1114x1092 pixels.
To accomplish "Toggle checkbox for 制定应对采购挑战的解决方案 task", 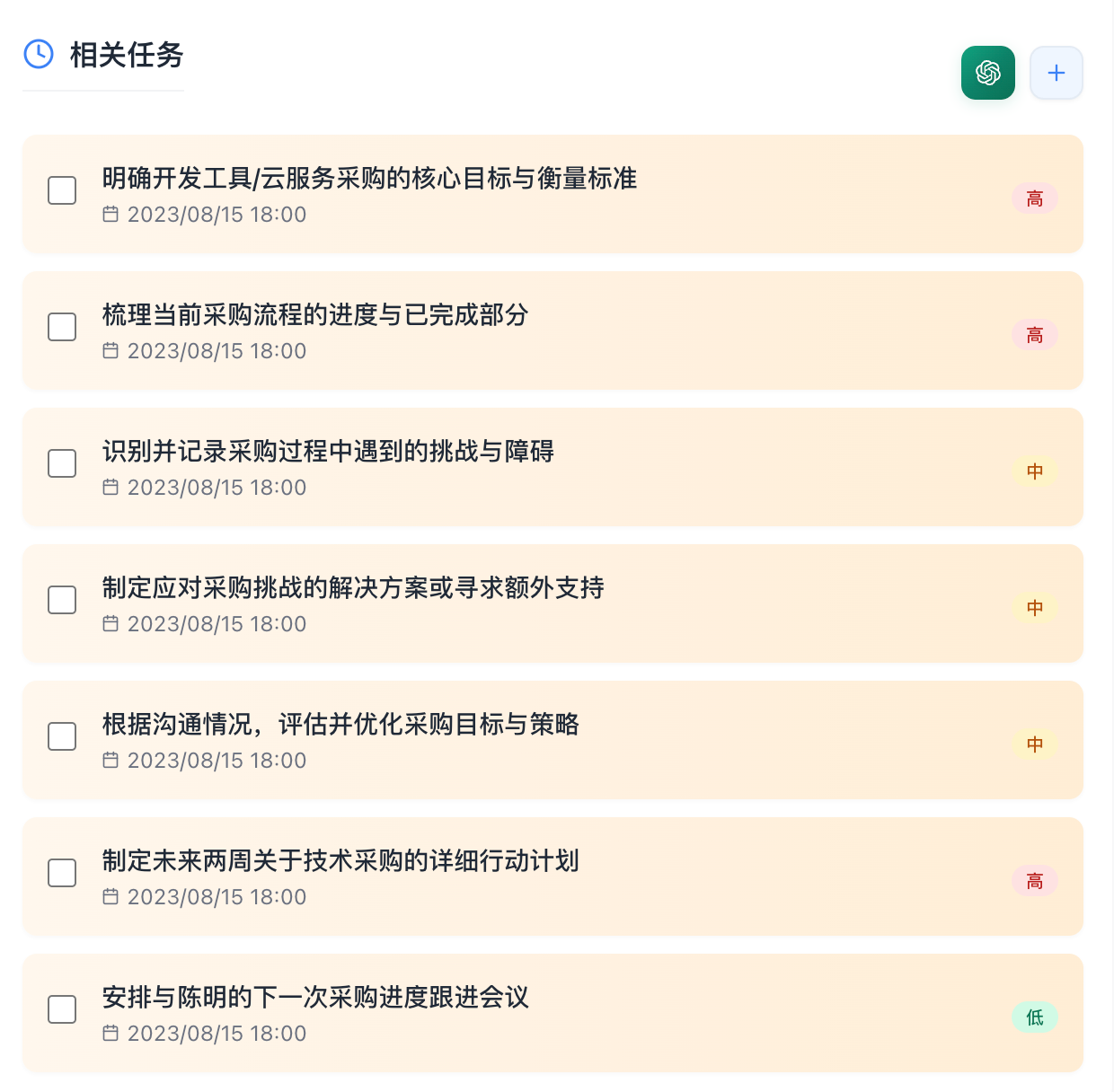I will (62, 600).
